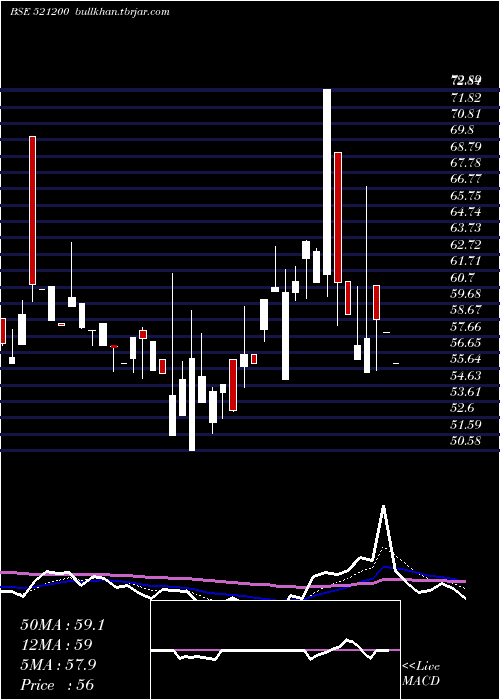
Task: Click the MACD inset chart panel
Action: (x=275, y=650)
